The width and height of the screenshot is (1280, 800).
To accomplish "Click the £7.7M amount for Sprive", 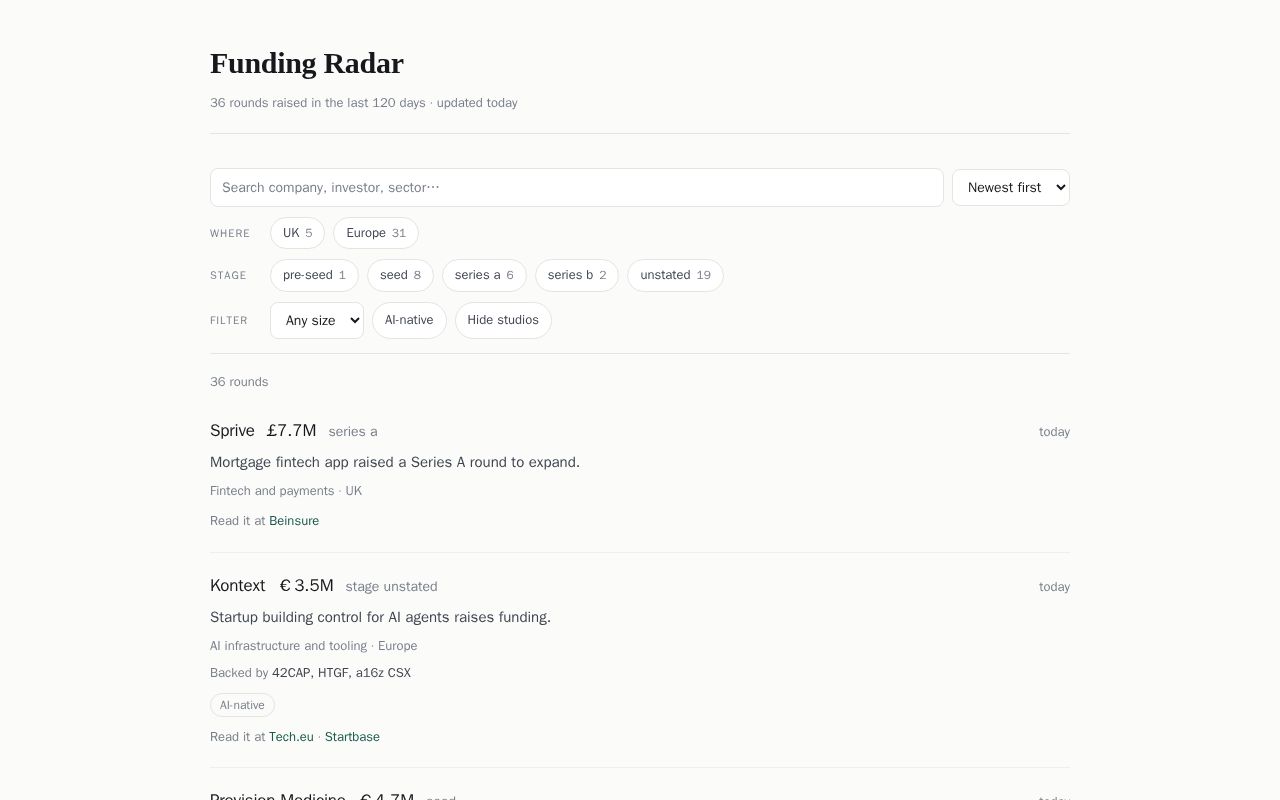I will point(291,431).
